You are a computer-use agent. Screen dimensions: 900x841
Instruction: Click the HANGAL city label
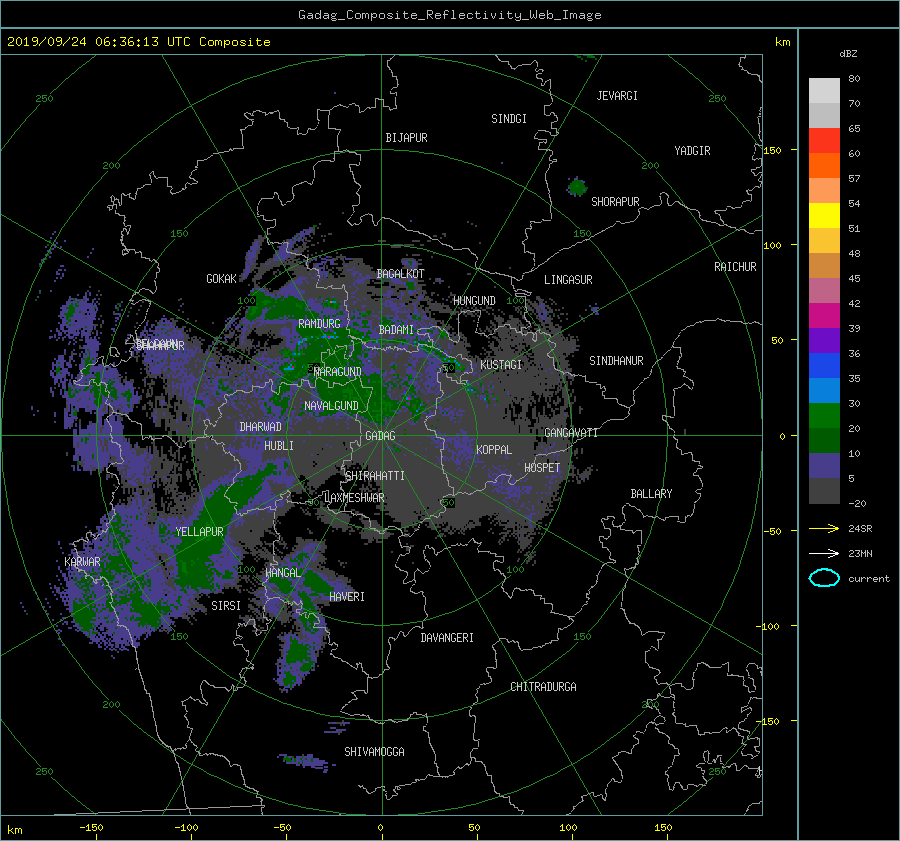point(283,573)
